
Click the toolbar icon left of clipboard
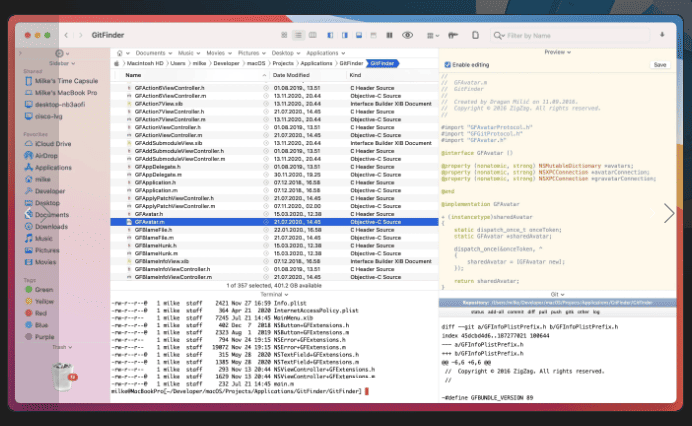453,35
